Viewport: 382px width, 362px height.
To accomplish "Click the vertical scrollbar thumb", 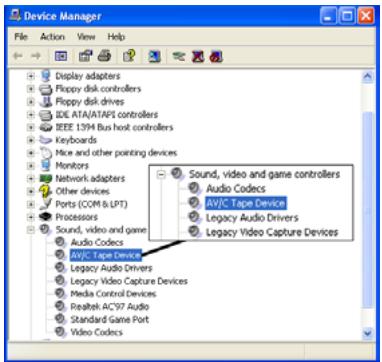I will click(367, 210).
